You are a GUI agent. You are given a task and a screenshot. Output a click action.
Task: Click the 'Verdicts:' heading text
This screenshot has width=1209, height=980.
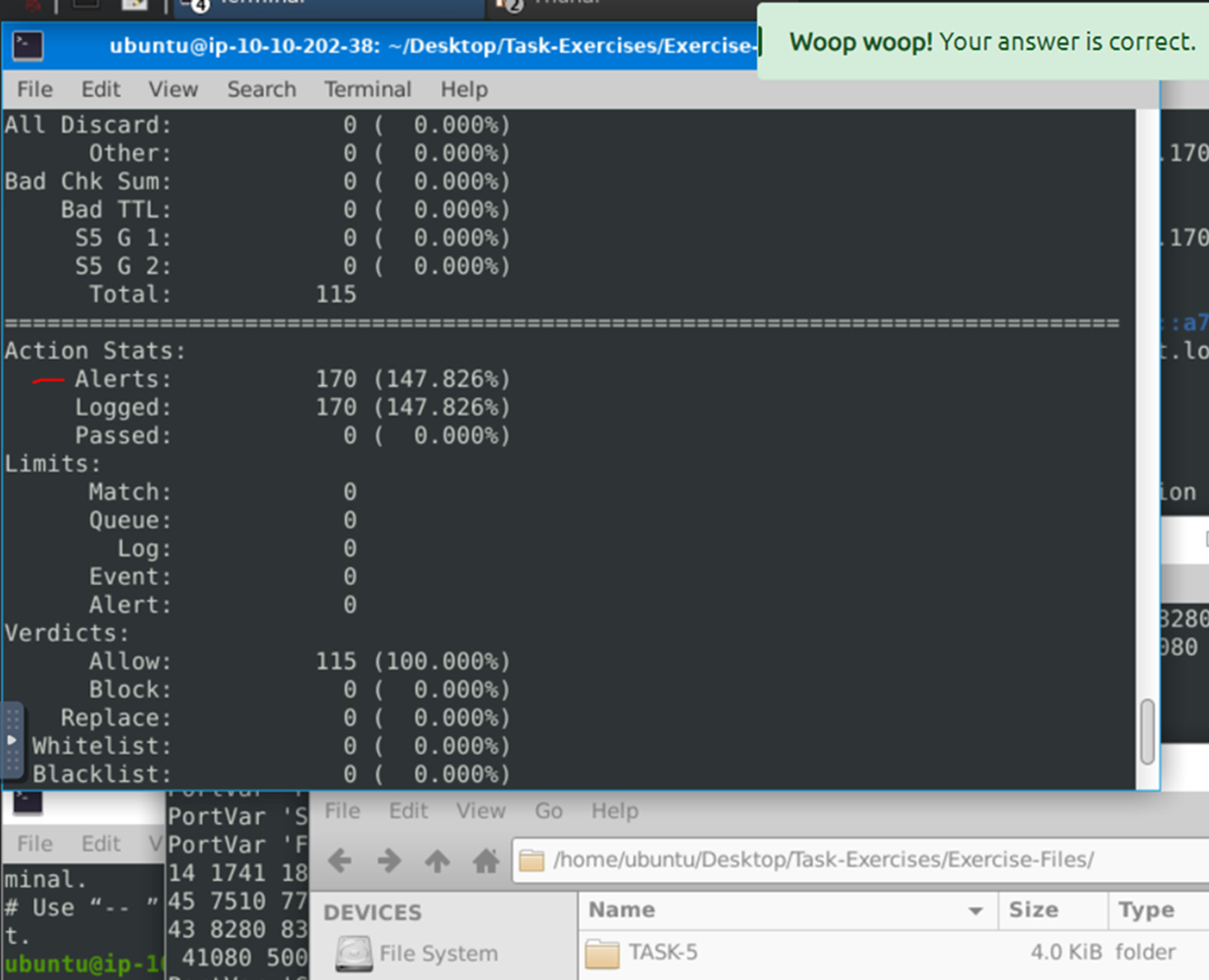coord(67,633)
